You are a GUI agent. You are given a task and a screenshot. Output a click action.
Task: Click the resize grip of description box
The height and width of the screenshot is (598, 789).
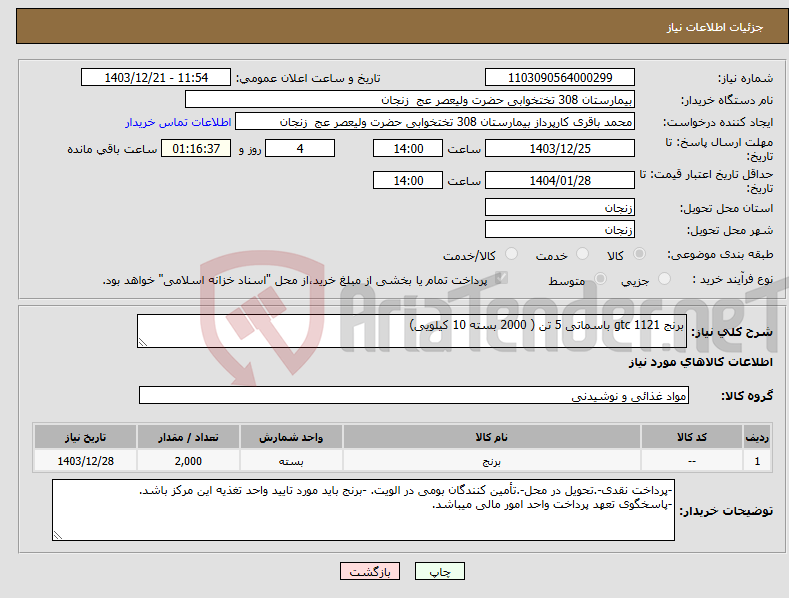[x=143, y=342]
